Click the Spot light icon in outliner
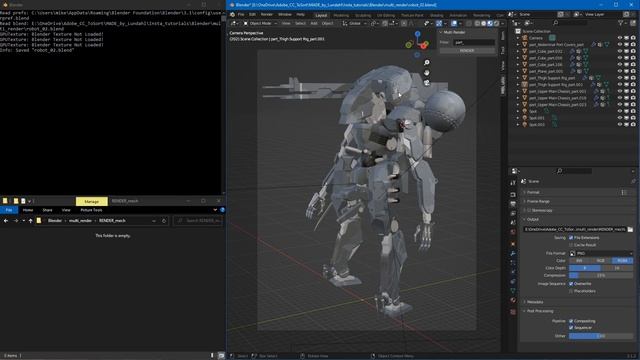Image resolution: width=640 pixels, height=360 pixels. point(524,111)
